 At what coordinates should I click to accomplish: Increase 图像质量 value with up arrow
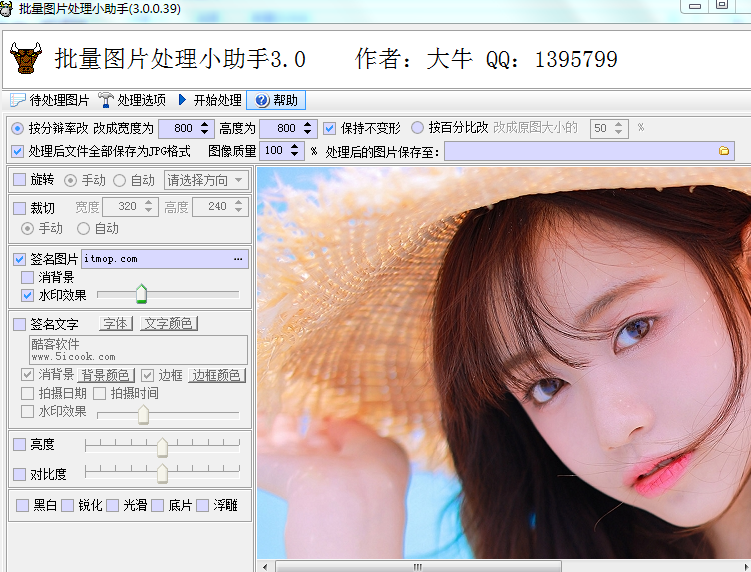[295, 146]
